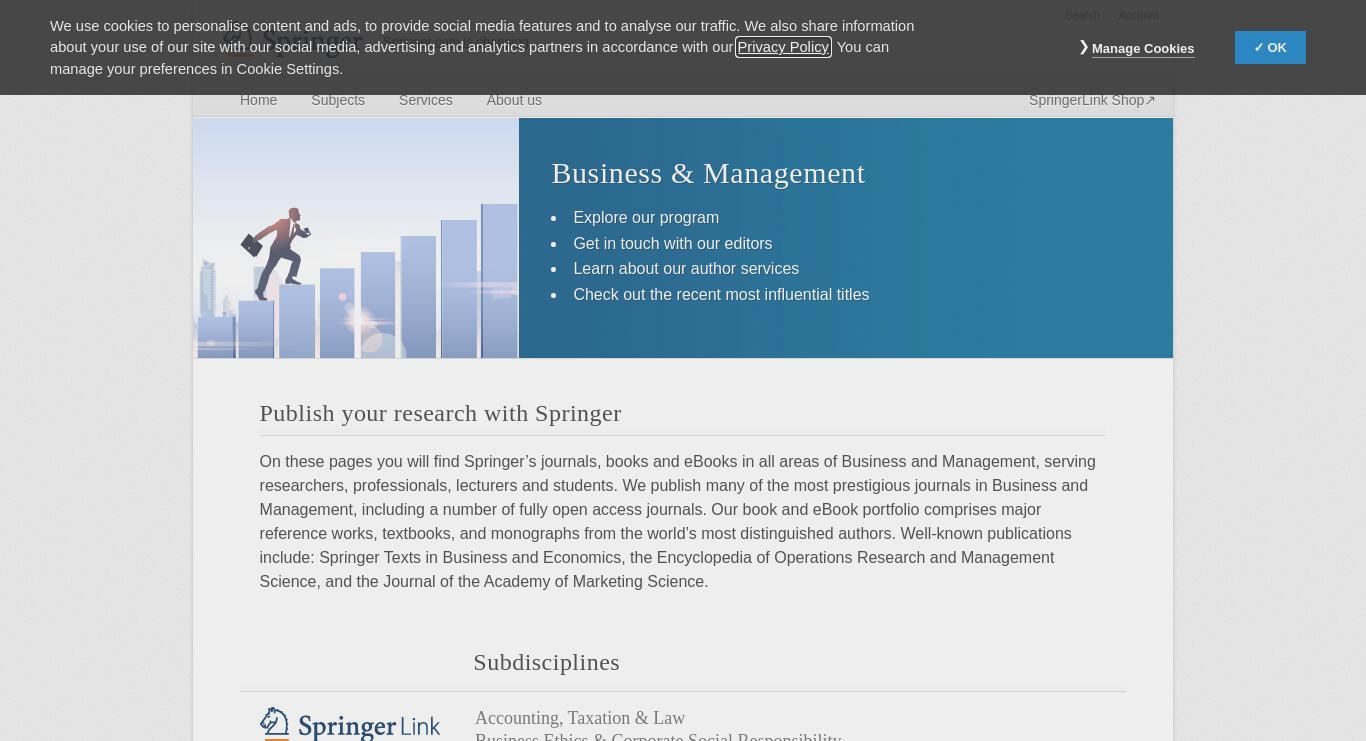Click 'Publish your research with Springer' heading

[440, 413]
